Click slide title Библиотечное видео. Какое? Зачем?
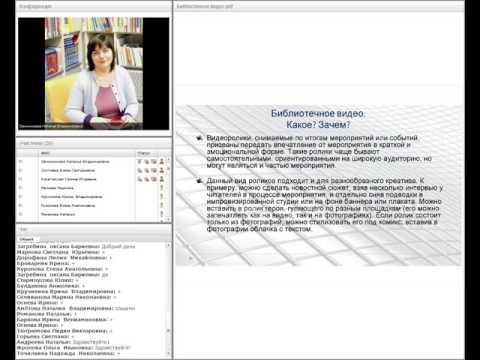This screenshot has width=480, height=360. coord(318,119)
